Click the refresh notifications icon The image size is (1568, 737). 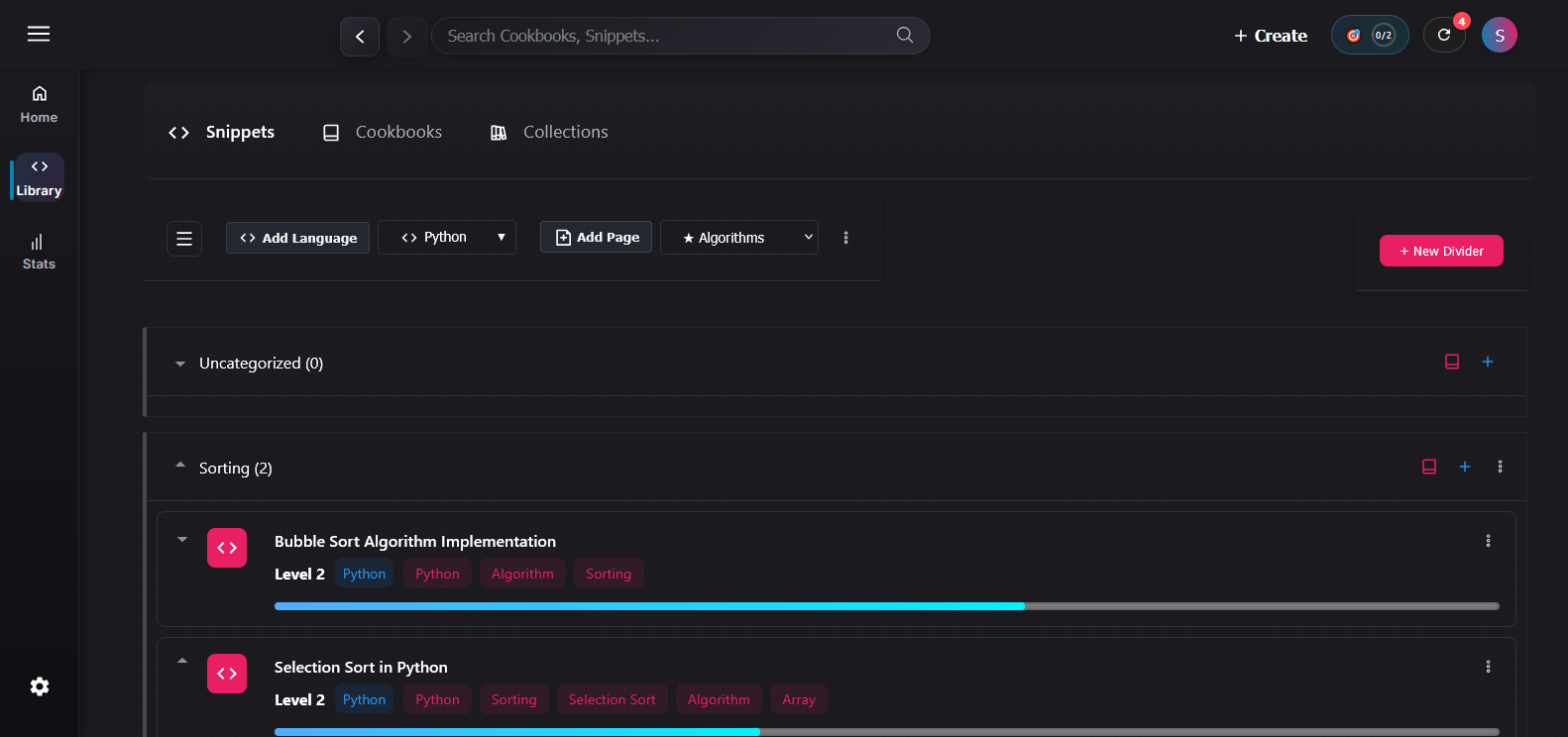click(x=1444, y=36)
